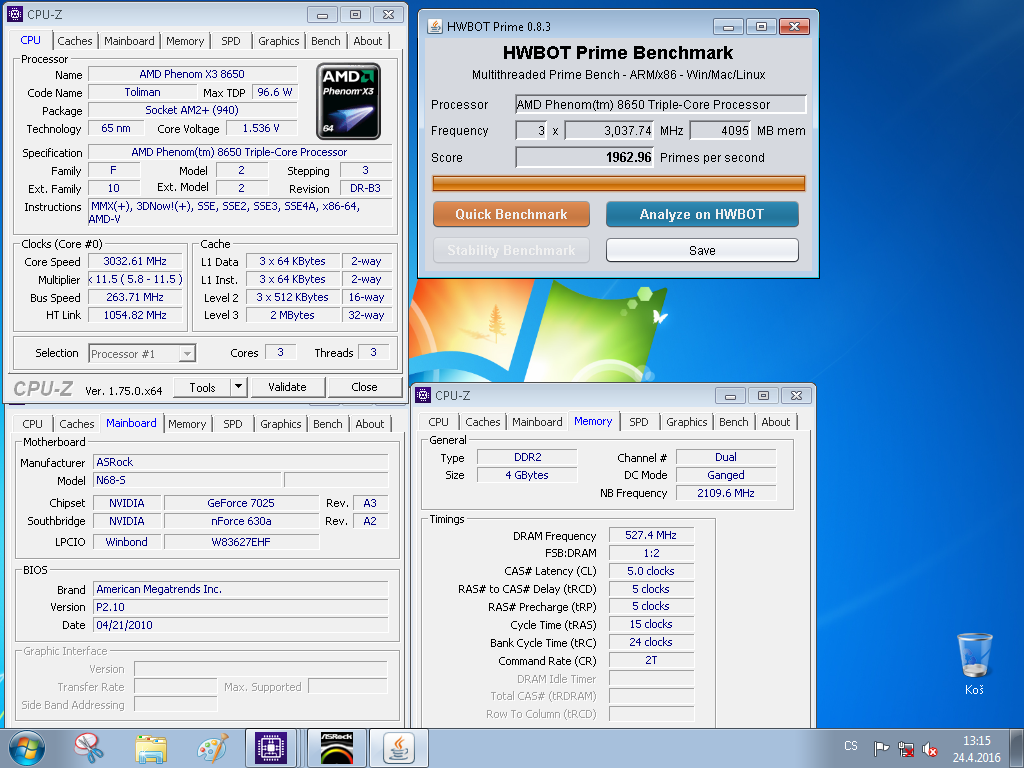This screenshot has width=1024, height=768.
Task: Open the Windows Start orb
Action: (27, 748)
